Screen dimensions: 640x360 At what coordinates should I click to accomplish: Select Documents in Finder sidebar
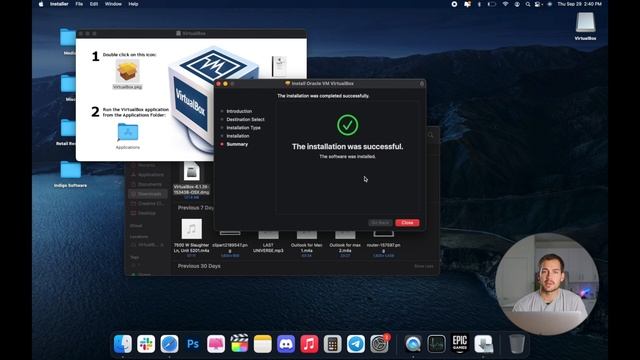pyautogui.click(x=148, y=184)
